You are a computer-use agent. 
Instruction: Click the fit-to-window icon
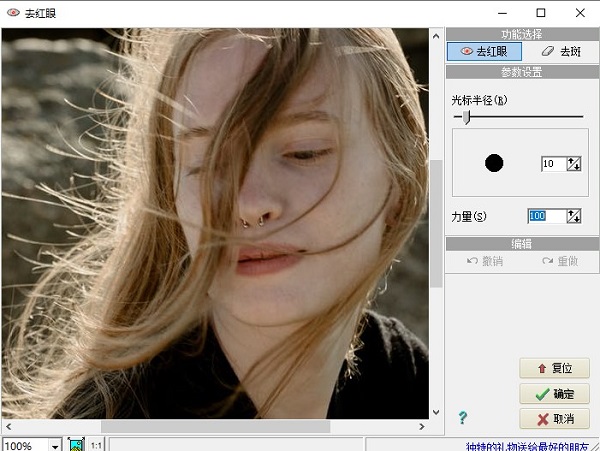point(76,444)
